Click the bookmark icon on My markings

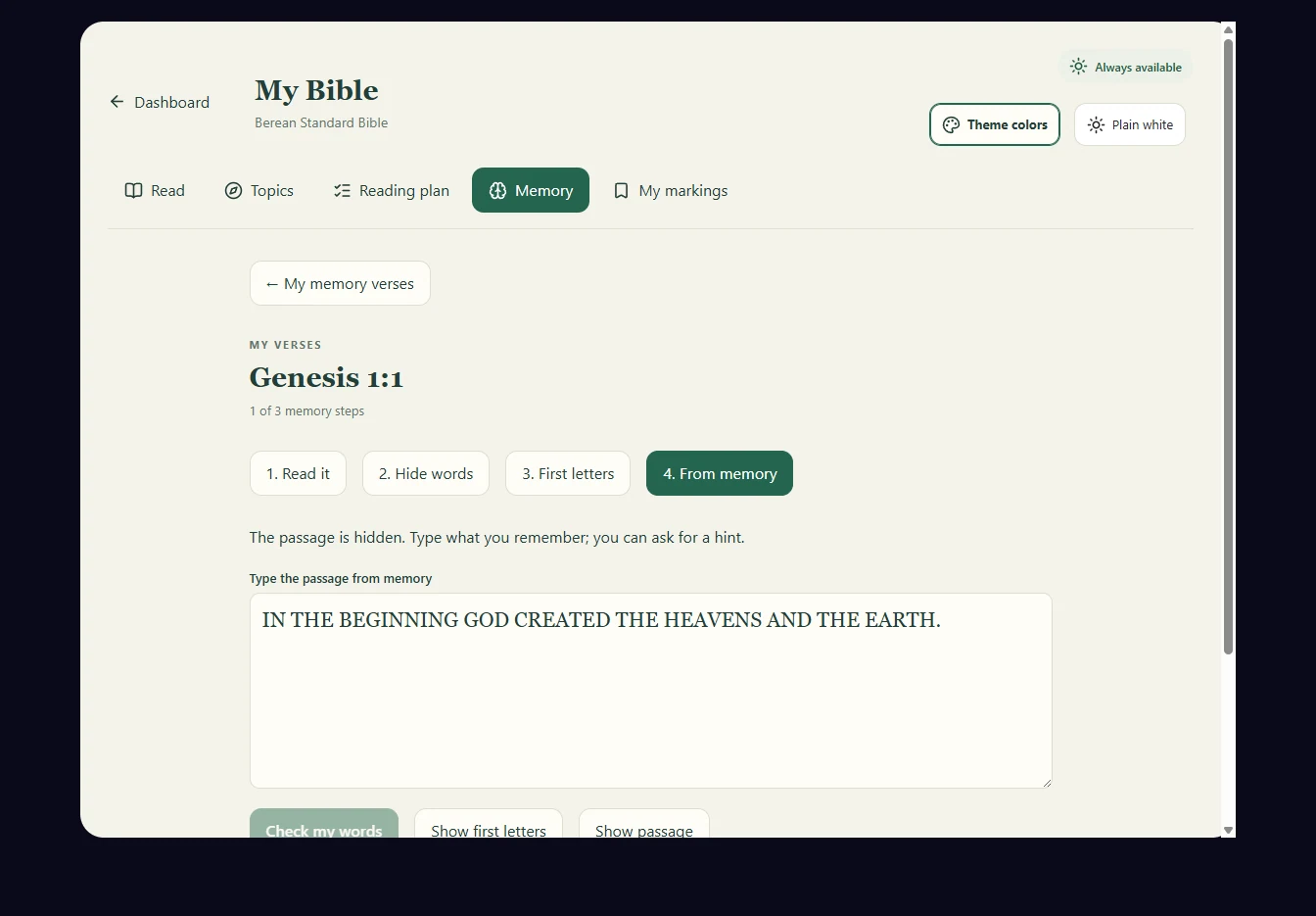click(621, 190)
